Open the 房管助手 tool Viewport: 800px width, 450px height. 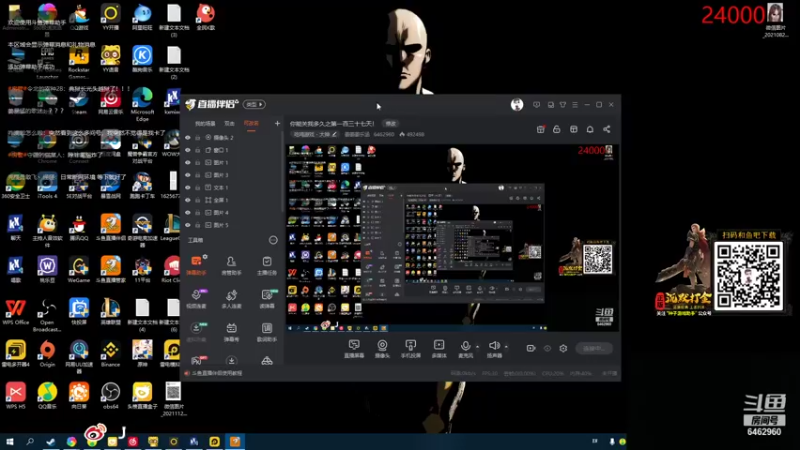[x=231, y=265]
